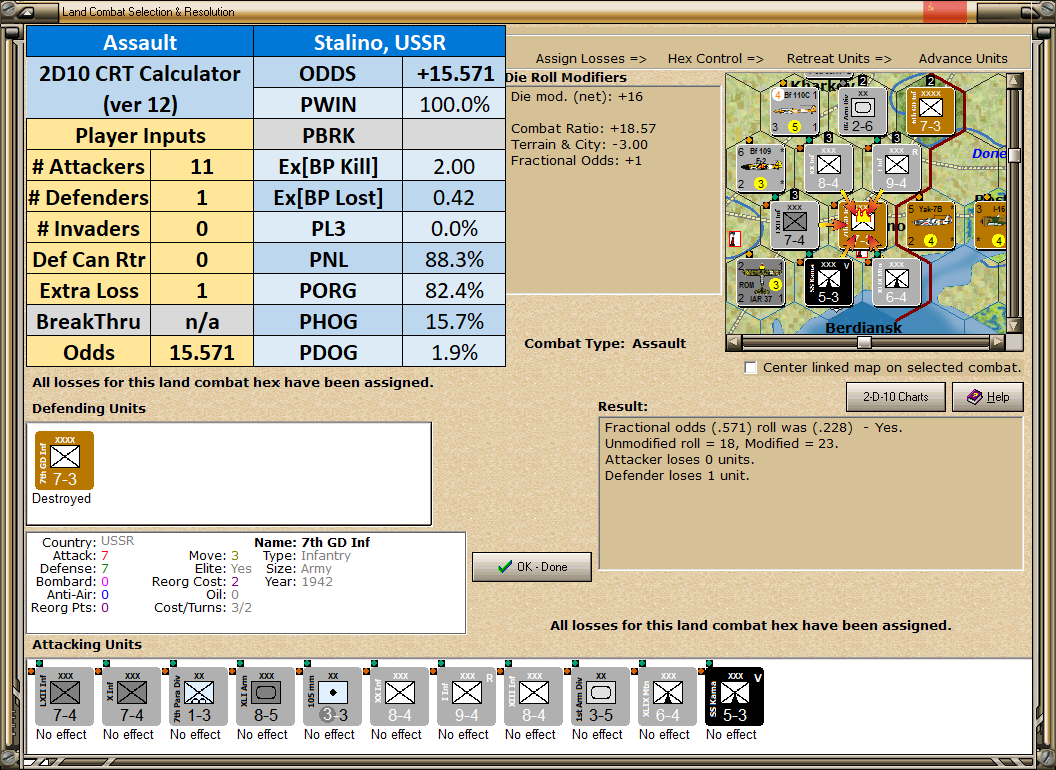Image resolution: width=1056 pixels, height=770 pixels.
Task: Click the PWIN value 100.0%
Action: pos(455,104)
